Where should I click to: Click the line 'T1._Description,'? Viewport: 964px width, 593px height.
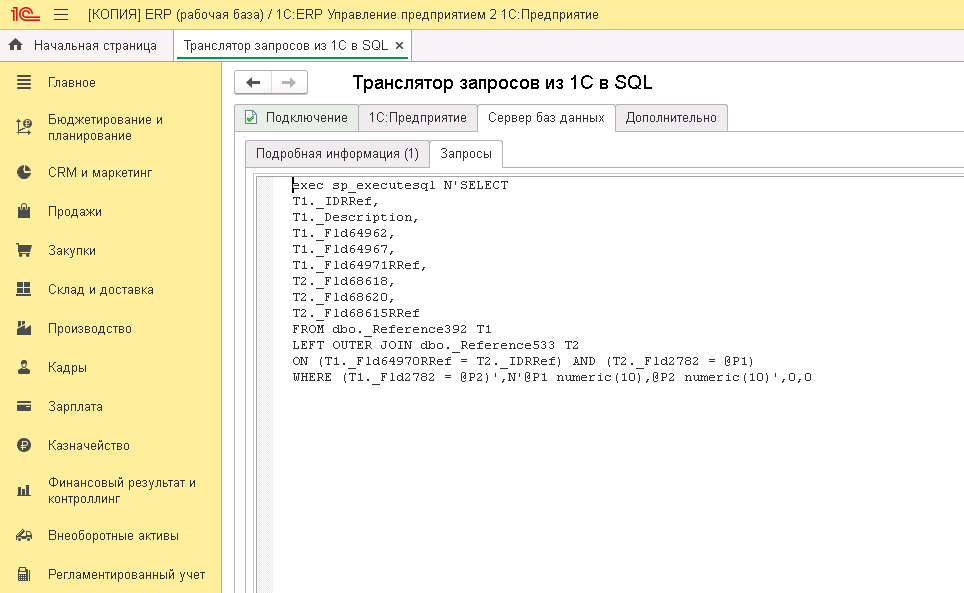(x=355, y=217)
